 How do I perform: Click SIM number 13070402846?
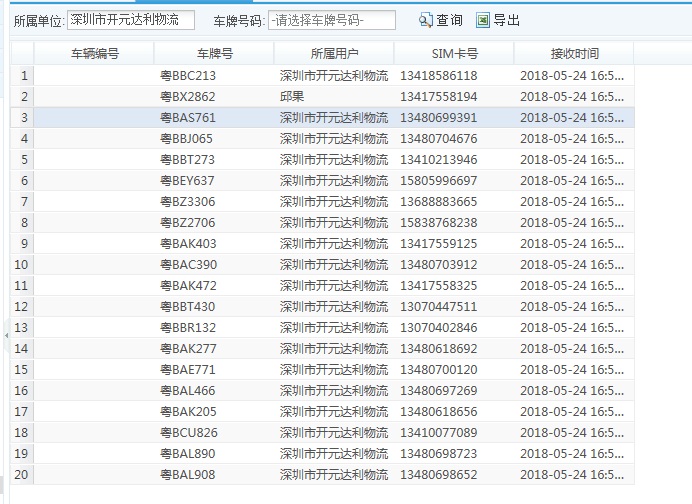(x=439, y=328)
